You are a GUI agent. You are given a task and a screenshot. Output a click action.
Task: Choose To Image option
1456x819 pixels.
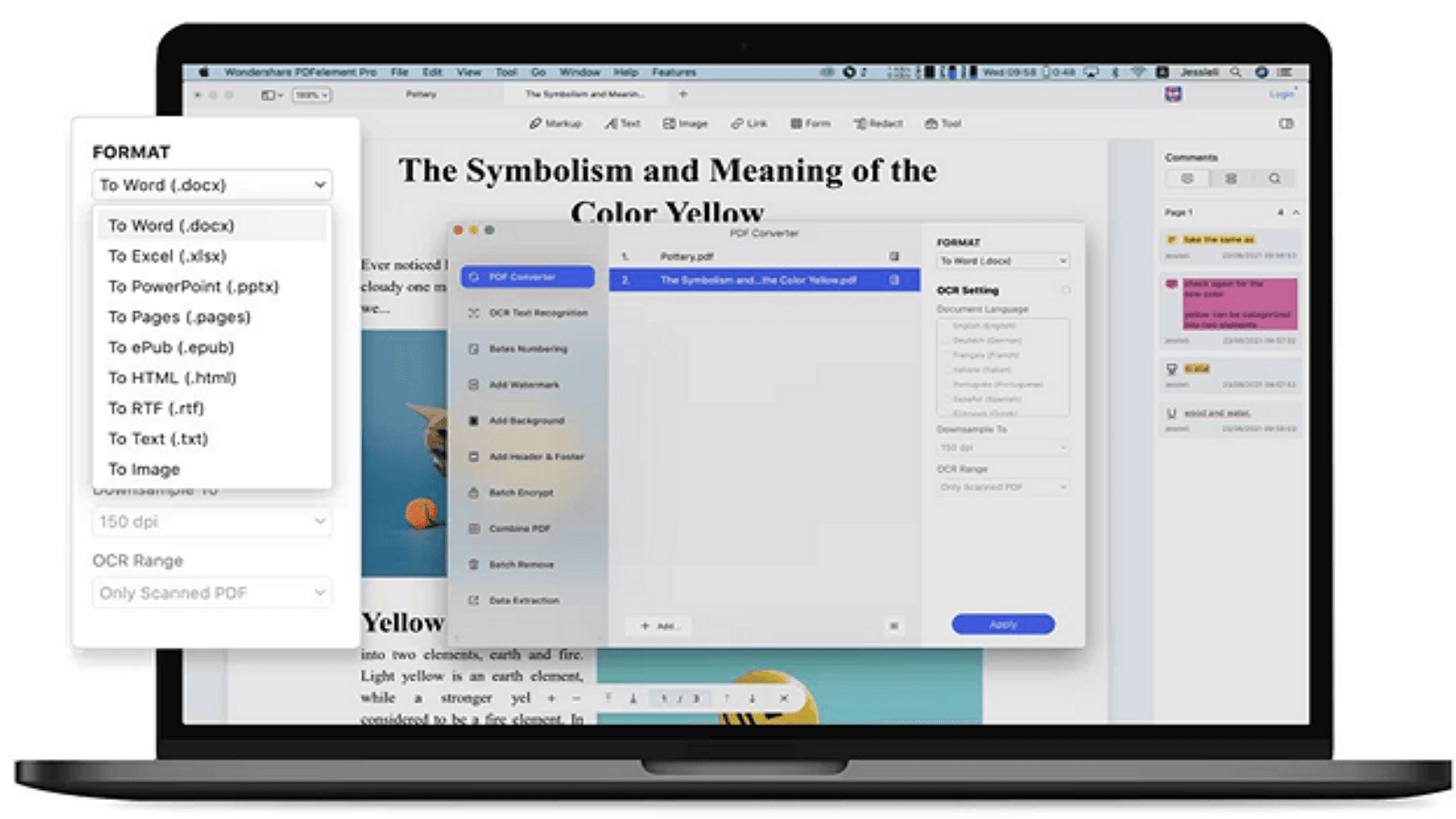point(211,470)
